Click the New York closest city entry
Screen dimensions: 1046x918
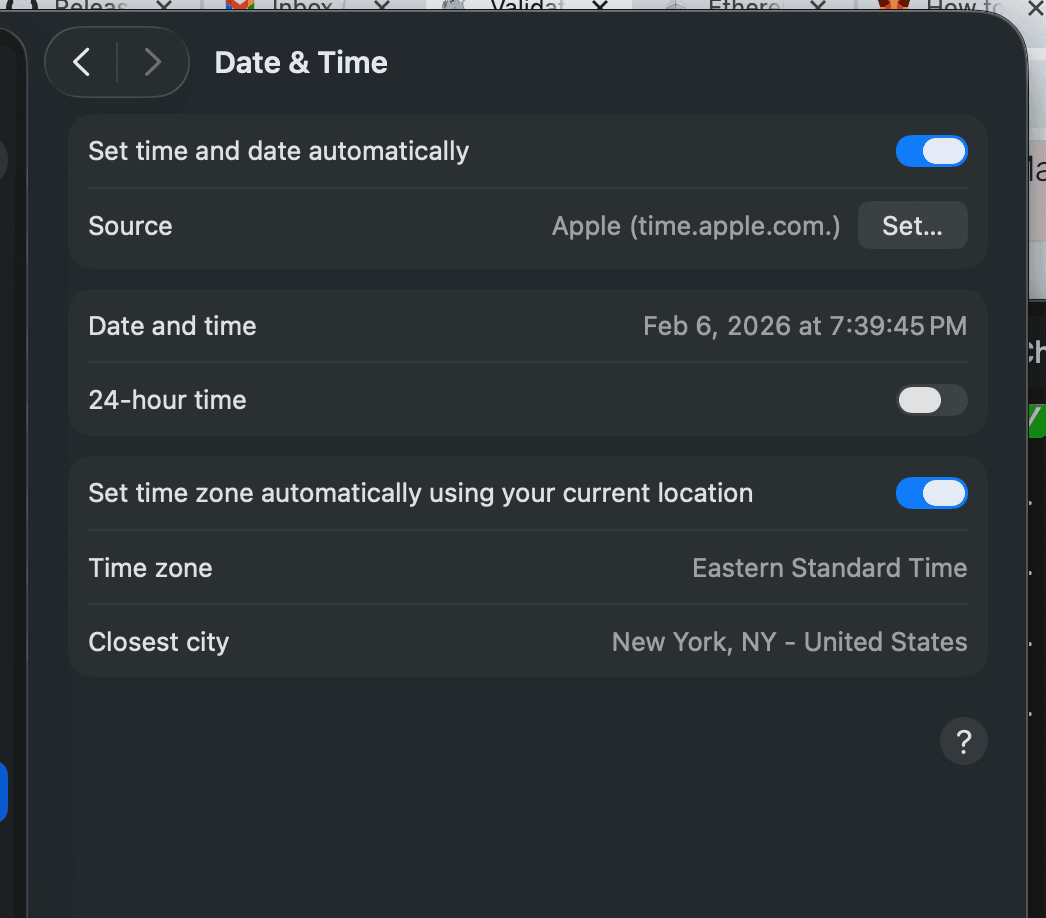[x=789, y=642]
